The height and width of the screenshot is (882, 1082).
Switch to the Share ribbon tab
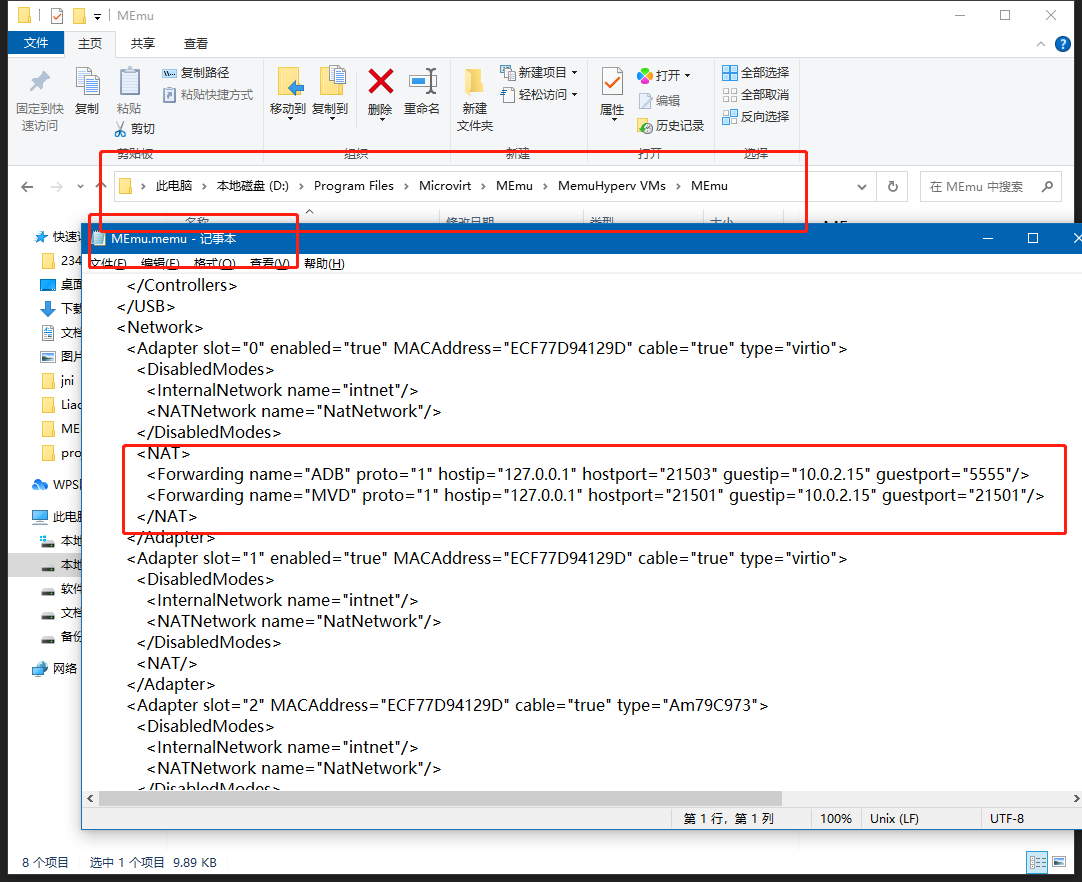click(143, 43)
